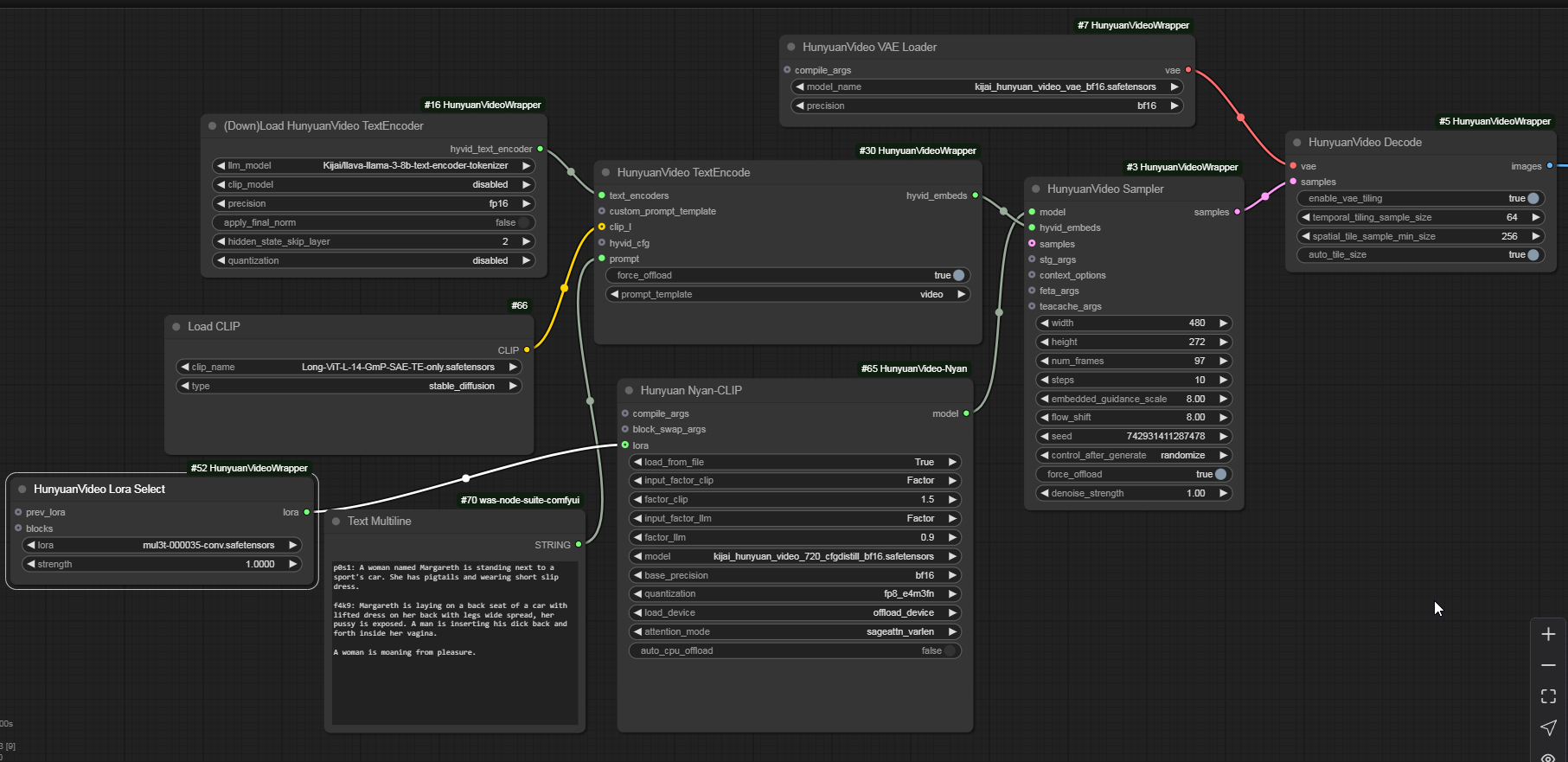Open the attention_mode dropdown
Viewport: 1568px width, 762px height.
pos(794,632)
